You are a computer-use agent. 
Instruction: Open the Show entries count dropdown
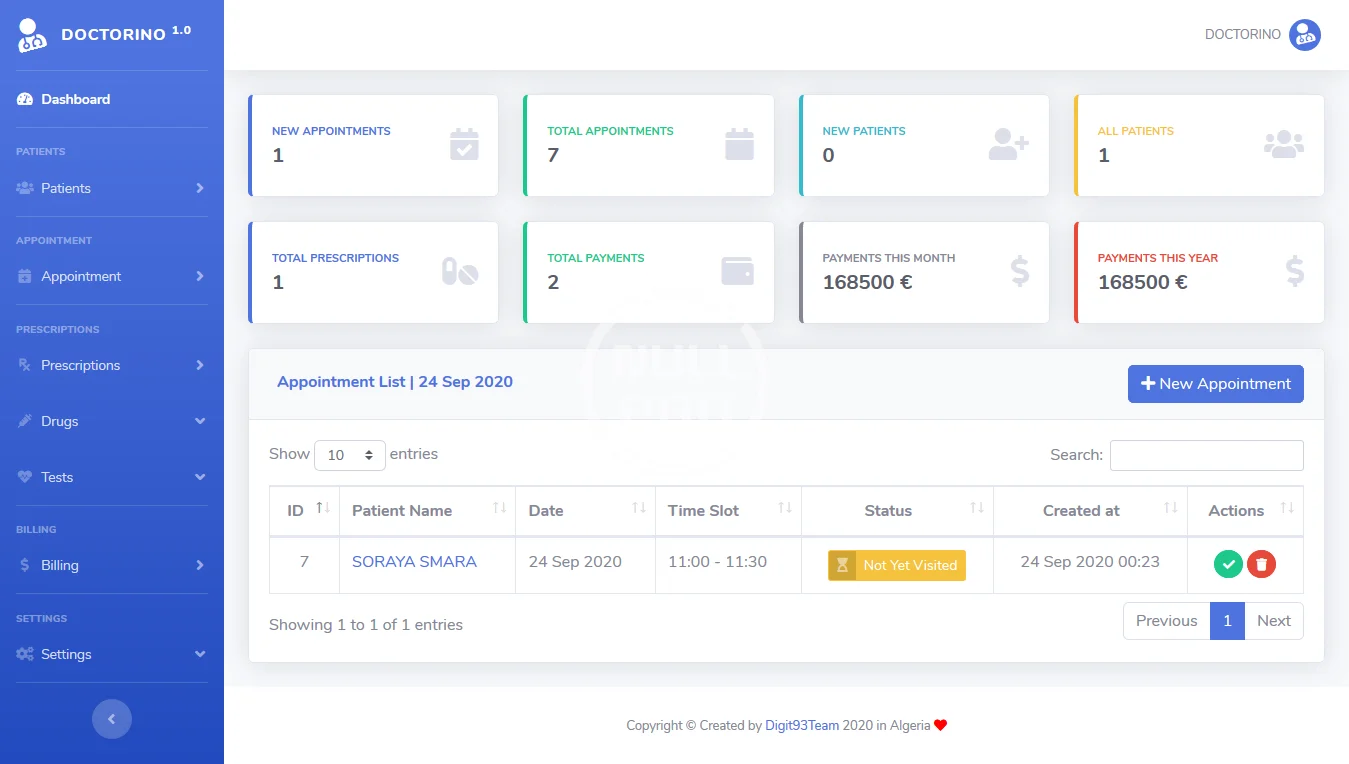pos(350,455)
